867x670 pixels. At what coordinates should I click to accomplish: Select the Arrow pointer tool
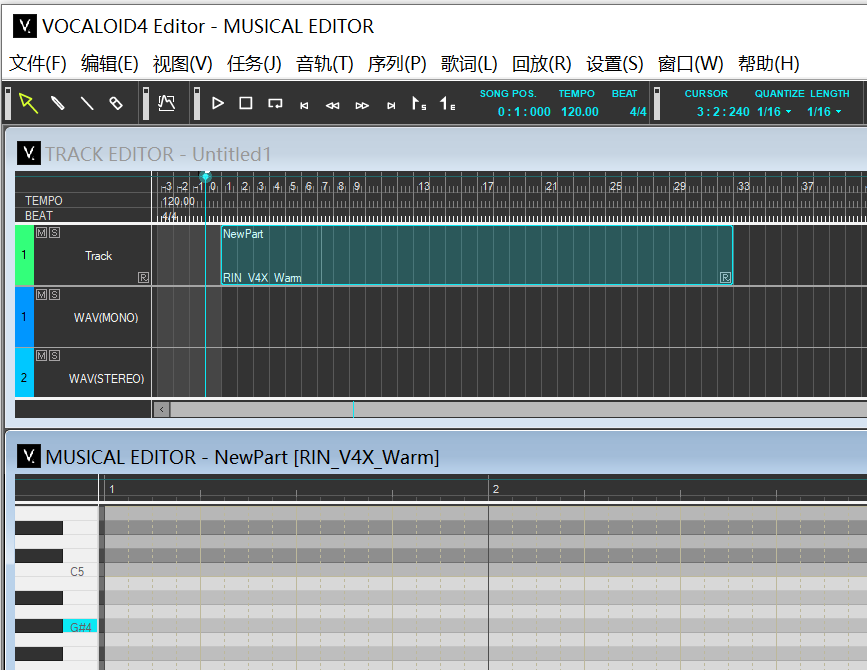pyautogui.click(x=28, y=103)
